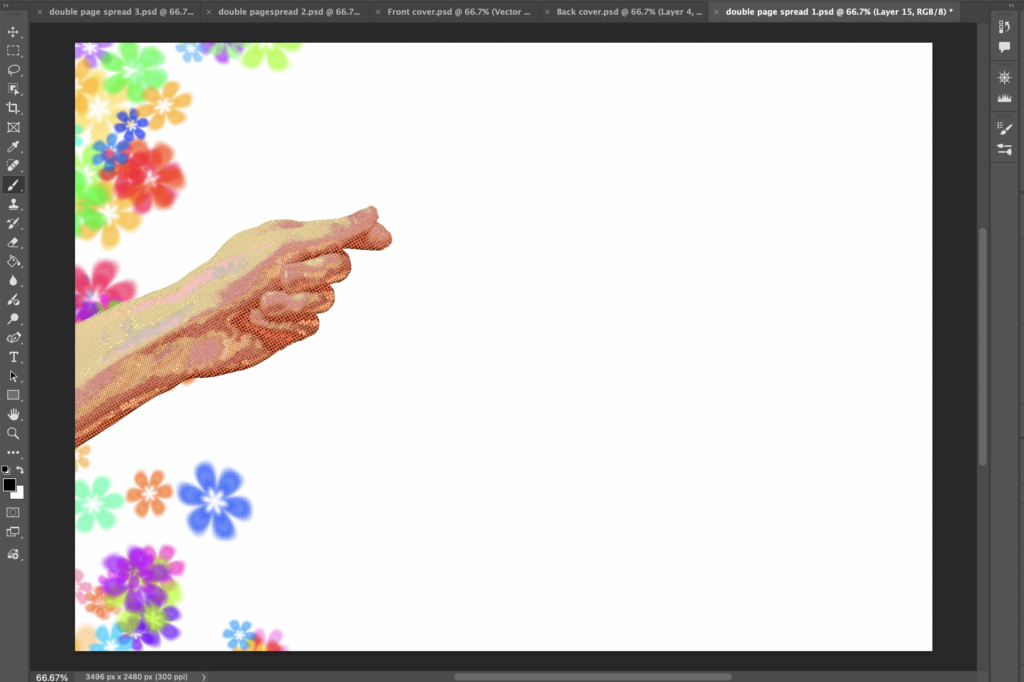Select the Move tool
Image resolution: width=1024 pixels, height=682 pixels.
coord(14,32)
